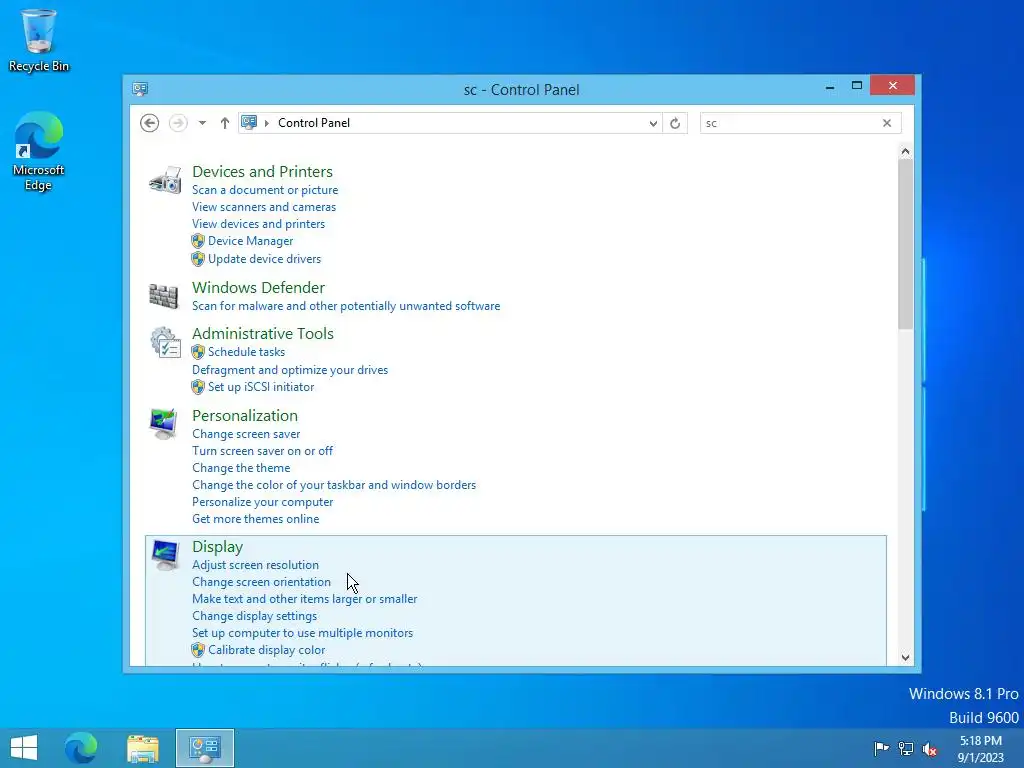Open File Explorer from the taskbar
The width and height of the screenshot is (1024, 768).
click(x=143, y=748)
